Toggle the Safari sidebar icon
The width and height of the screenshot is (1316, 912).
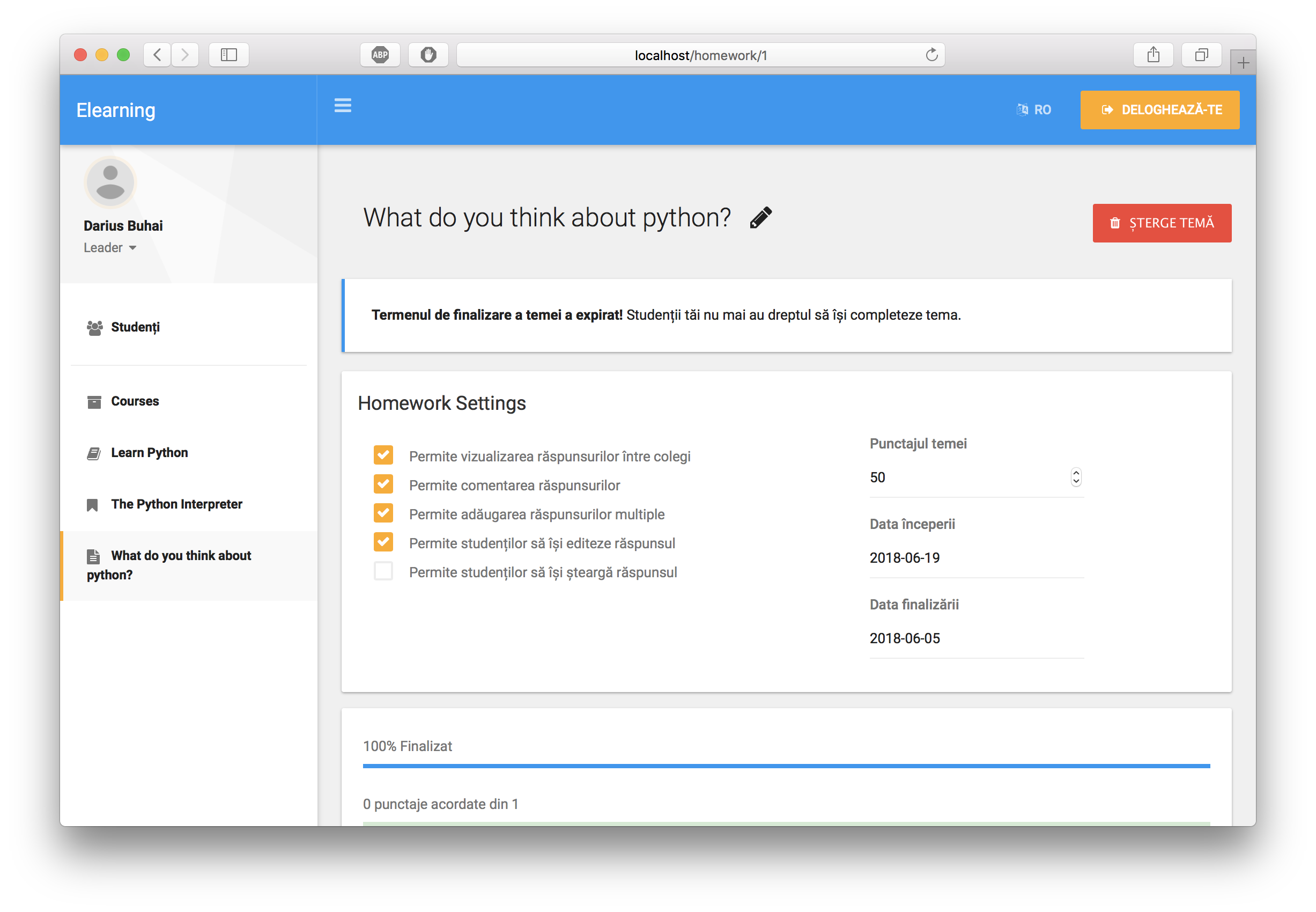click(228, 55)
